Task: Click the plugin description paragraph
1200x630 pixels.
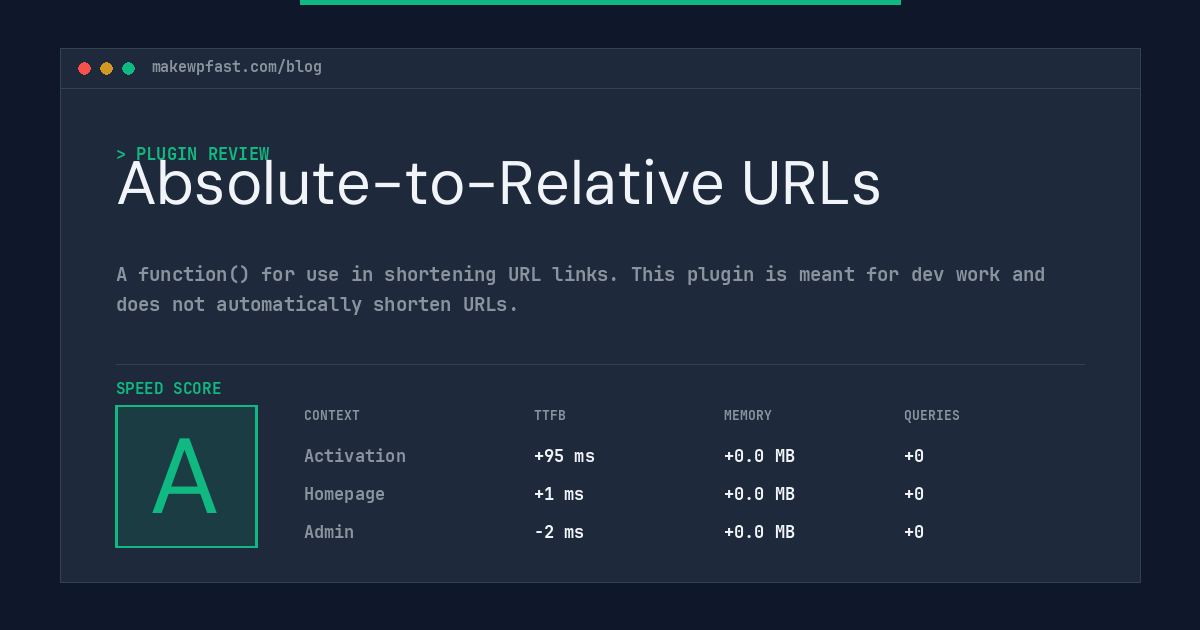Action: [580, 289]
